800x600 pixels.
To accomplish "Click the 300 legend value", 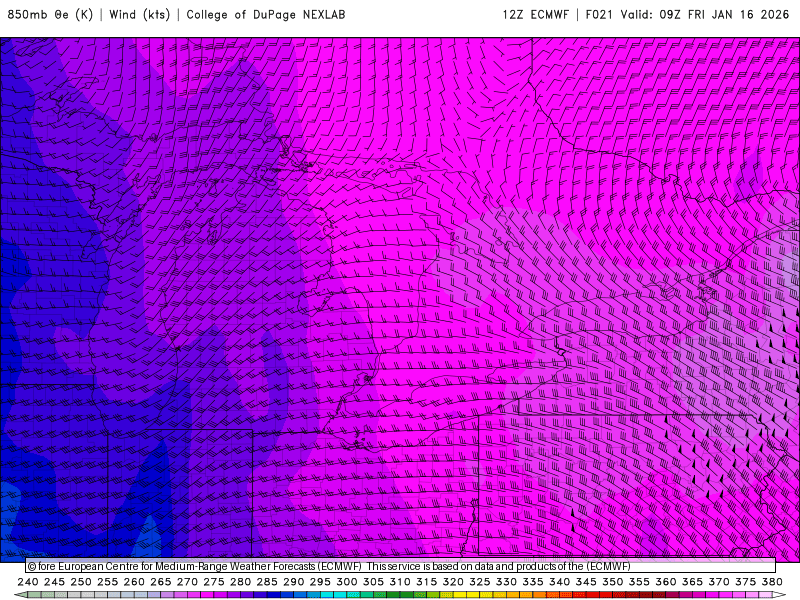I will [x=346, y=582].
